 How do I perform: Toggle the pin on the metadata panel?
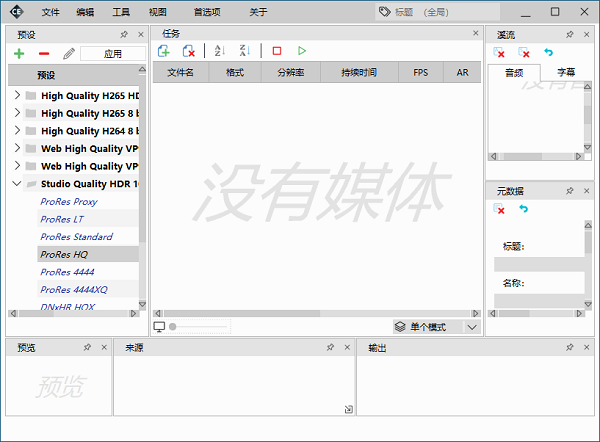coord(569,191)
